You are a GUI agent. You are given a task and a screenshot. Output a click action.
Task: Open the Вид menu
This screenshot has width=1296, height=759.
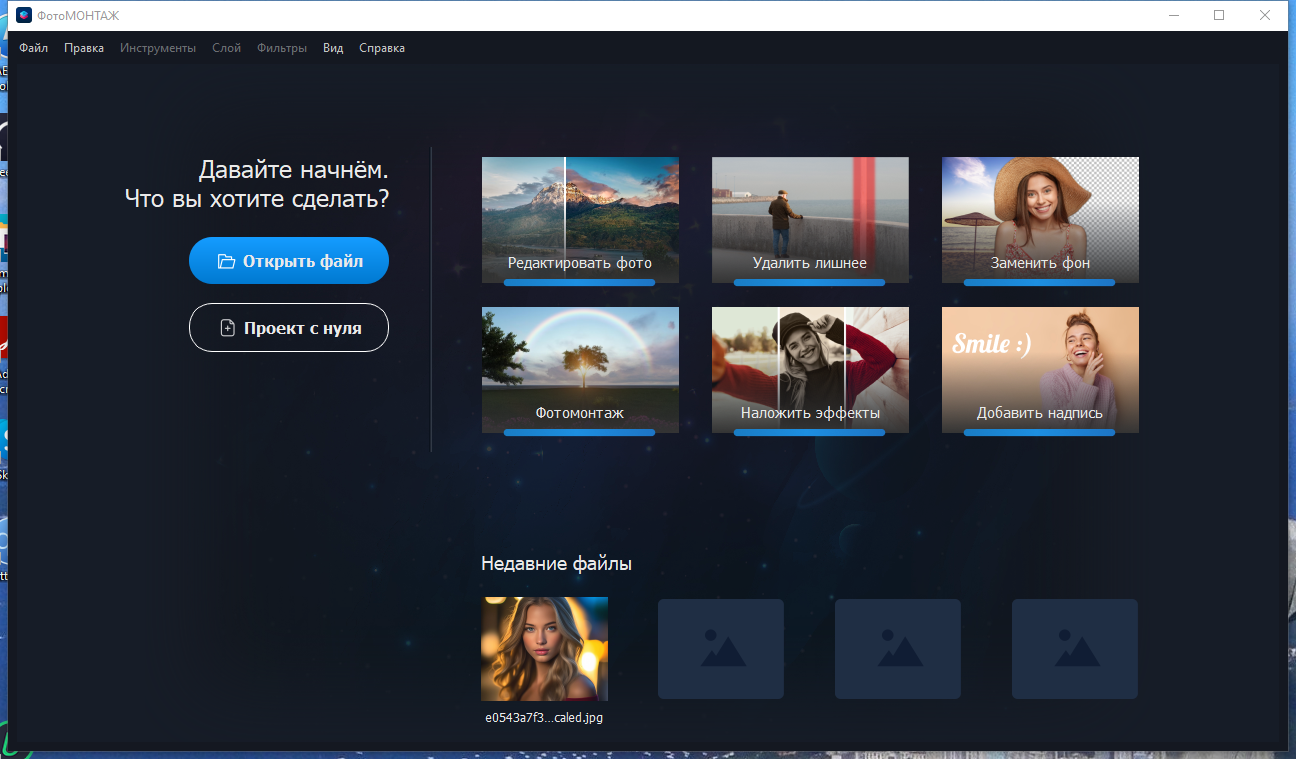[333, 48]
